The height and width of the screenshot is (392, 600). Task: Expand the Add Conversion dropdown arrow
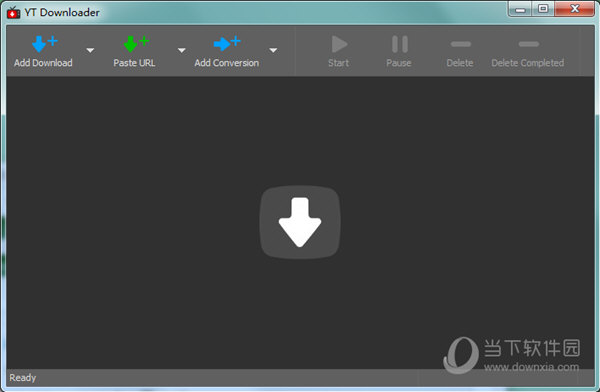click(x=273, y=50)
